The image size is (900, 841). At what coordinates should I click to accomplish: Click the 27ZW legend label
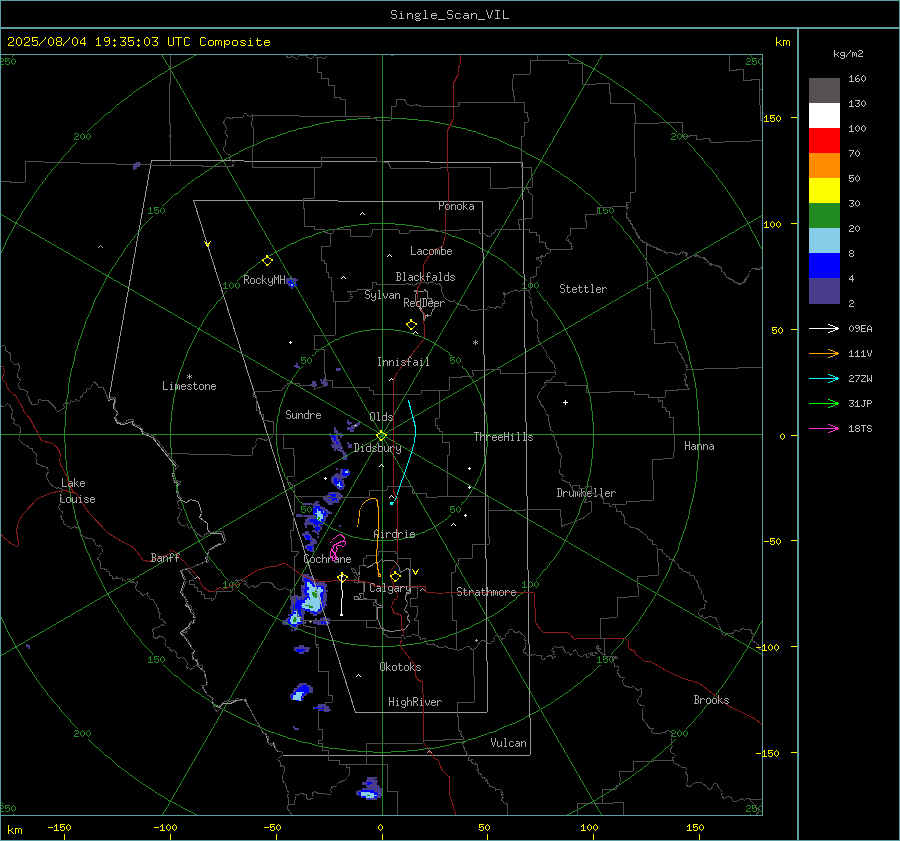[860, 378]
